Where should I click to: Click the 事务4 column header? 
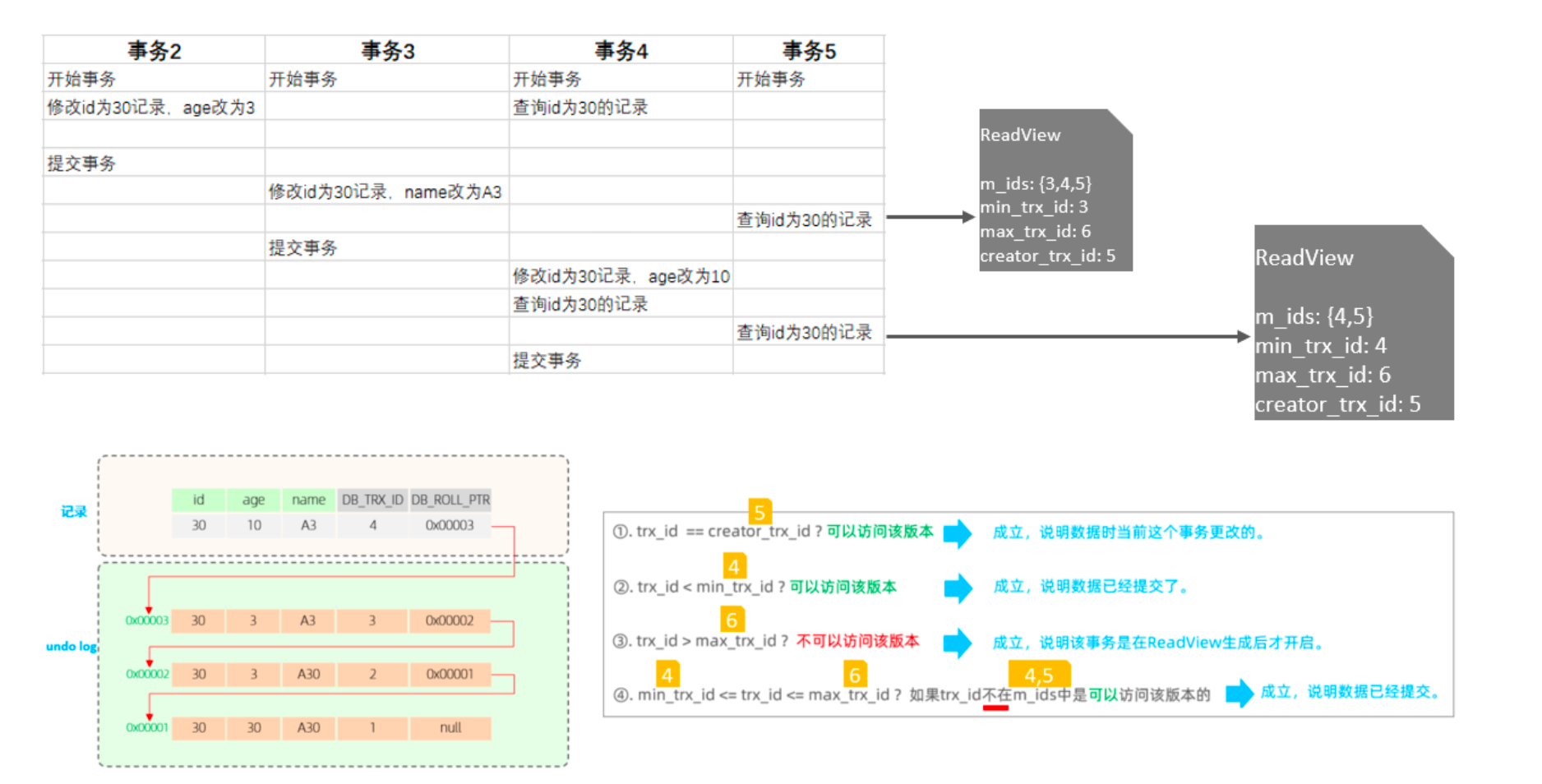click(x=621, y=50)
